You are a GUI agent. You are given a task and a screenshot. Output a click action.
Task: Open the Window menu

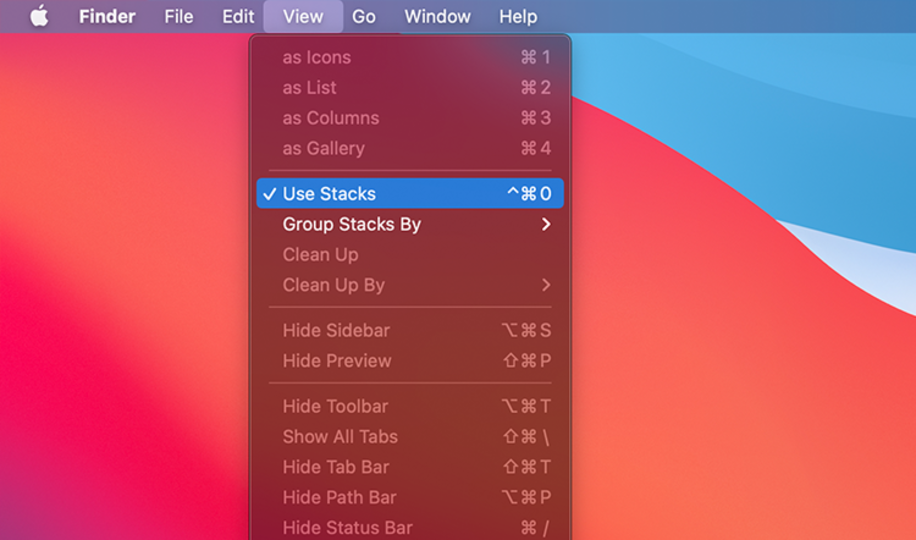[x=438, y=16]
